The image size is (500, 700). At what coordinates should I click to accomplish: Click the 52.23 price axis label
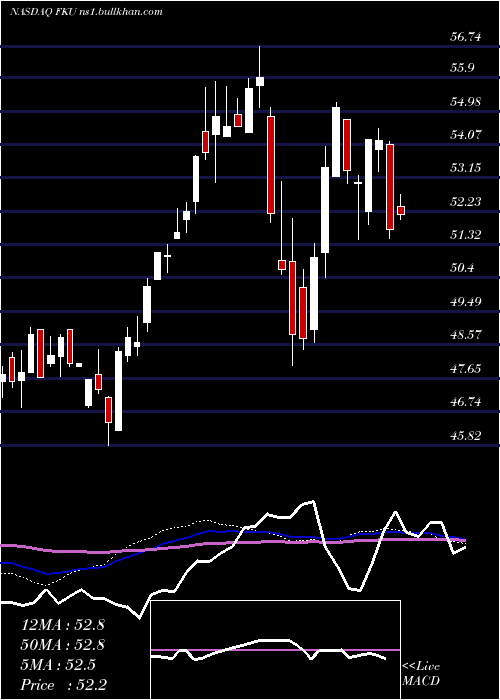point(466,202)
